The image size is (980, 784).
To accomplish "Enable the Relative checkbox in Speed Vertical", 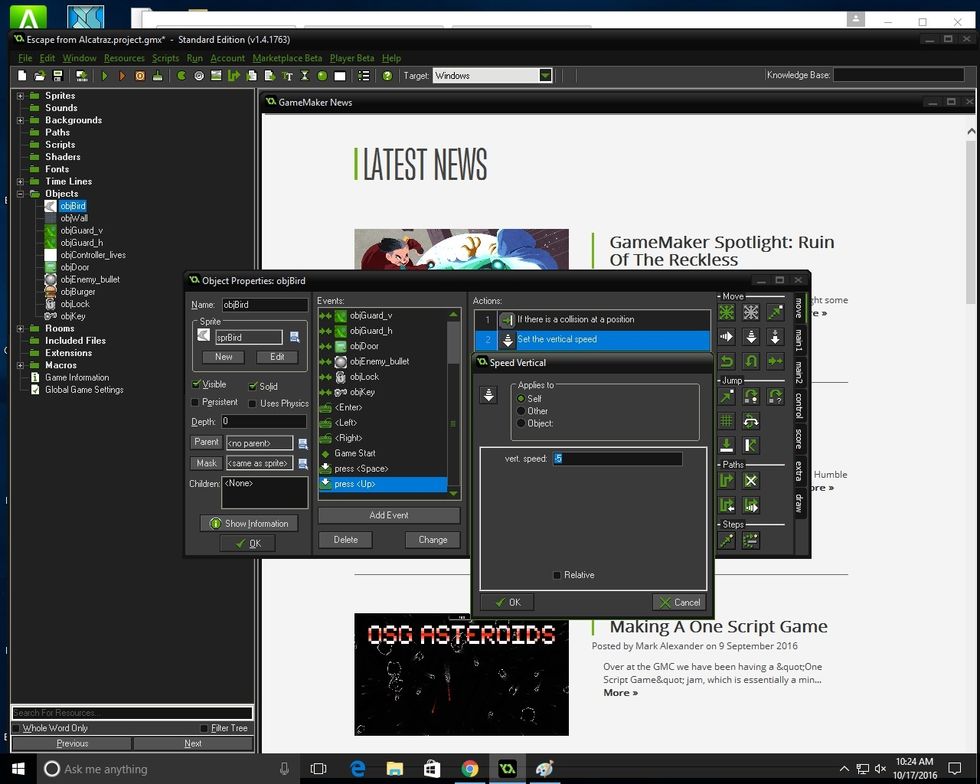I will coord(557,575).
